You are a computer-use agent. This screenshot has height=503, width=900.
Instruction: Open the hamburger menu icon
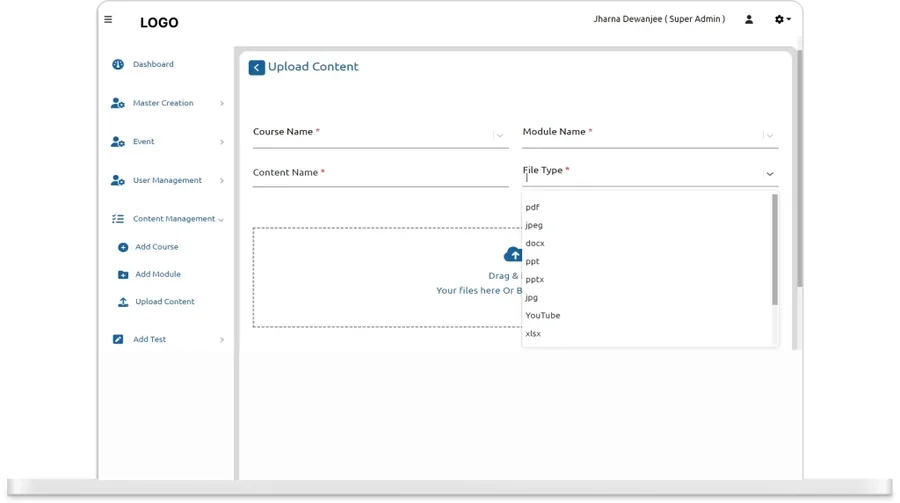coord(108,20)
